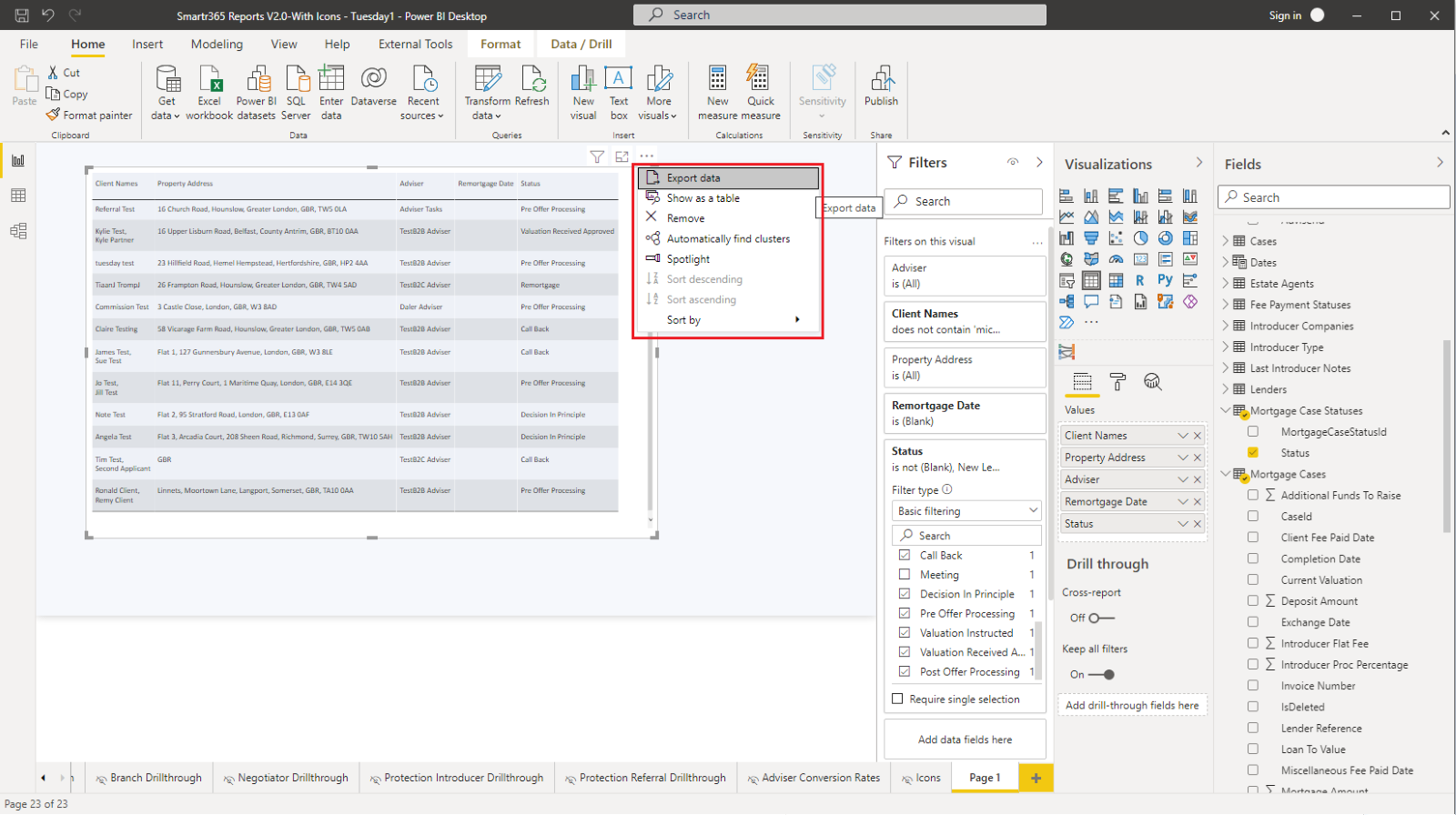This screenshot has height=815, width=1456.
Task: Toggle Keep all filters switch
Action: (1101, 674)
